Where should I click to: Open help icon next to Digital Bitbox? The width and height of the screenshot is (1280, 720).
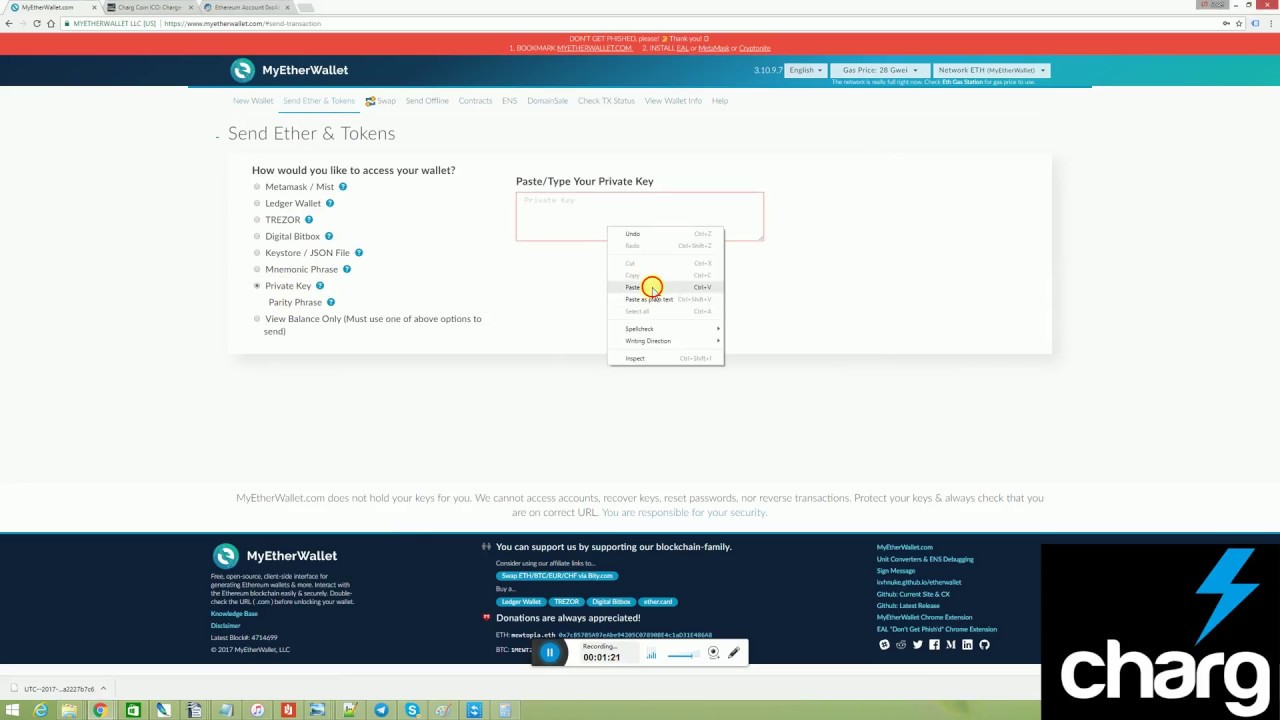tap(328, 236)
